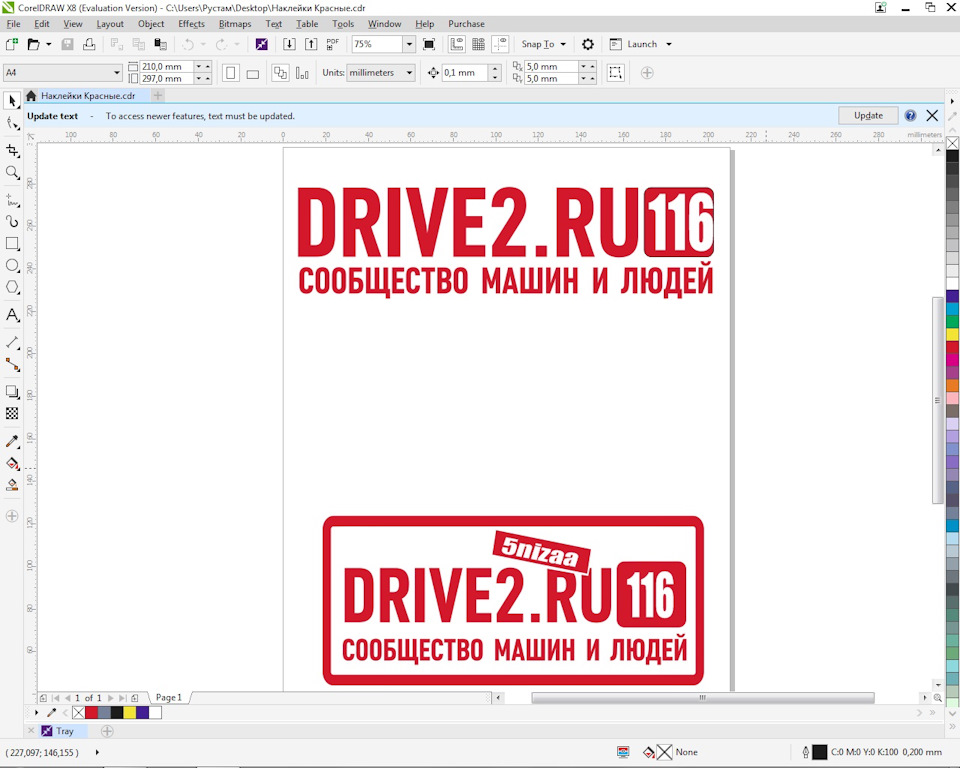Viewport: 960px width, 768px height.
Task: Pick the Ellipse tool
Action: pos(12,266)
